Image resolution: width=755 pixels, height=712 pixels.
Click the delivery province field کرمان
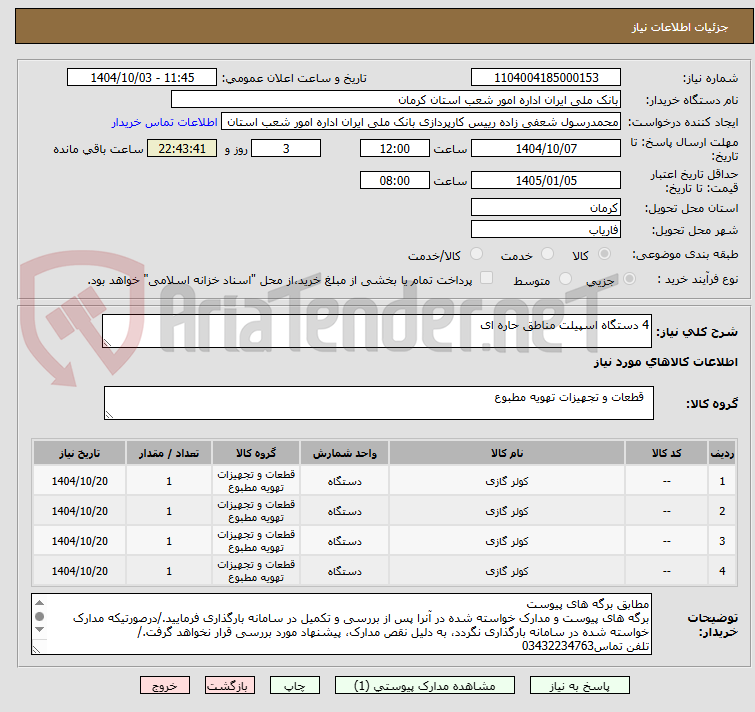point(546,207)
